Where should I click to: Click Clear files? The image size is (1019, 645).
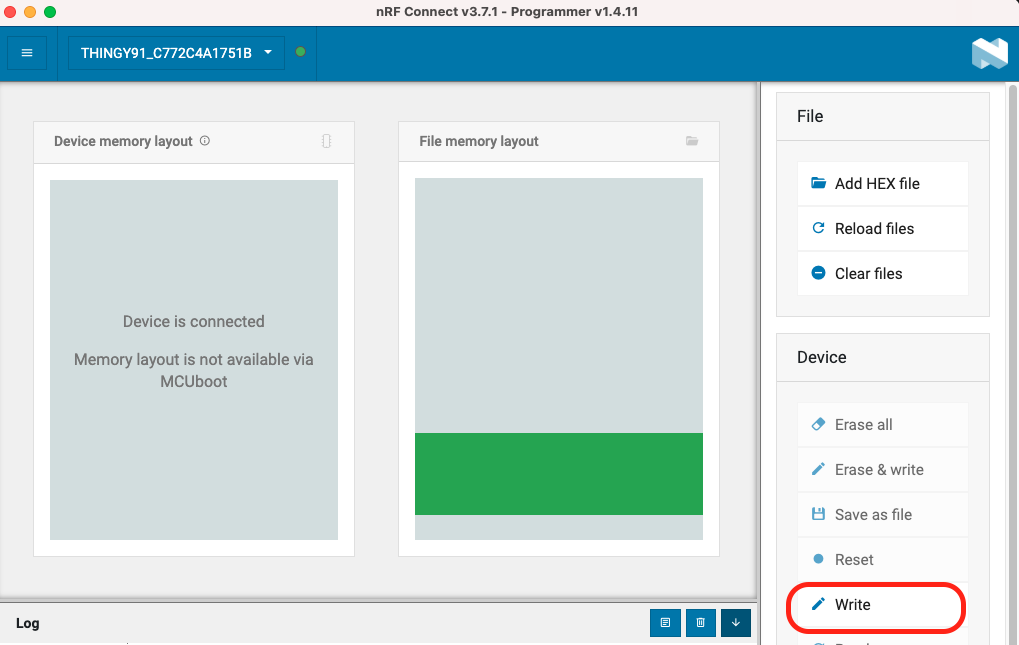[x=883, y=273]
